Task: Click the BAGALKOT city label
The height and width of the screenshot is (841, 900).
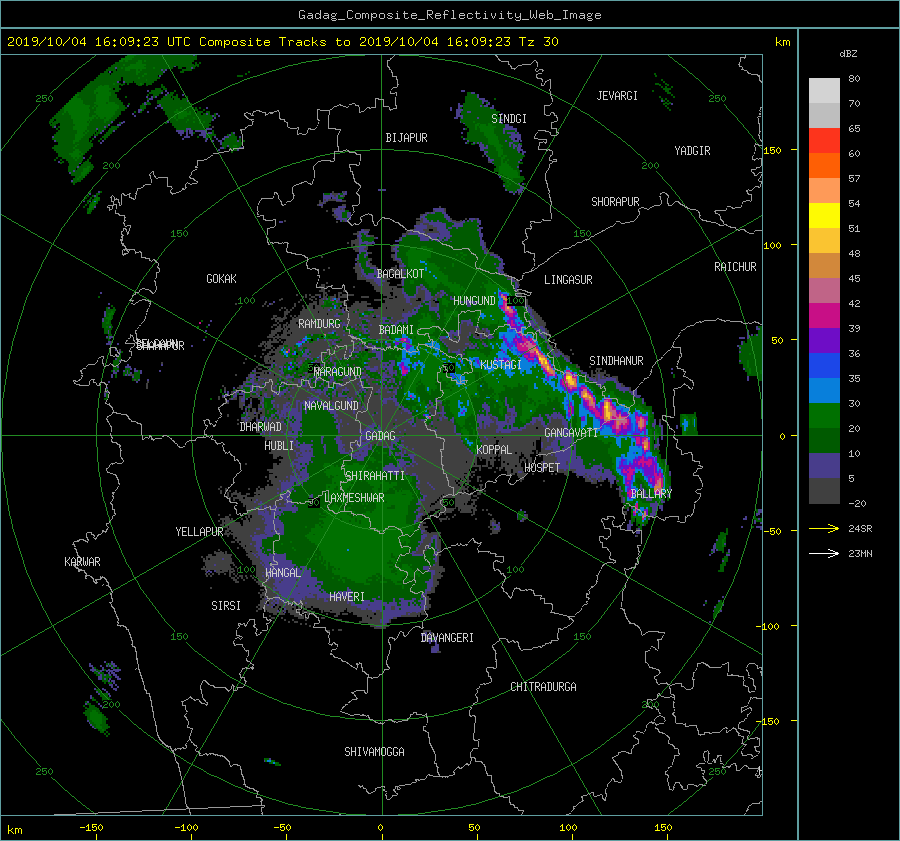Action: pos(400,274)
